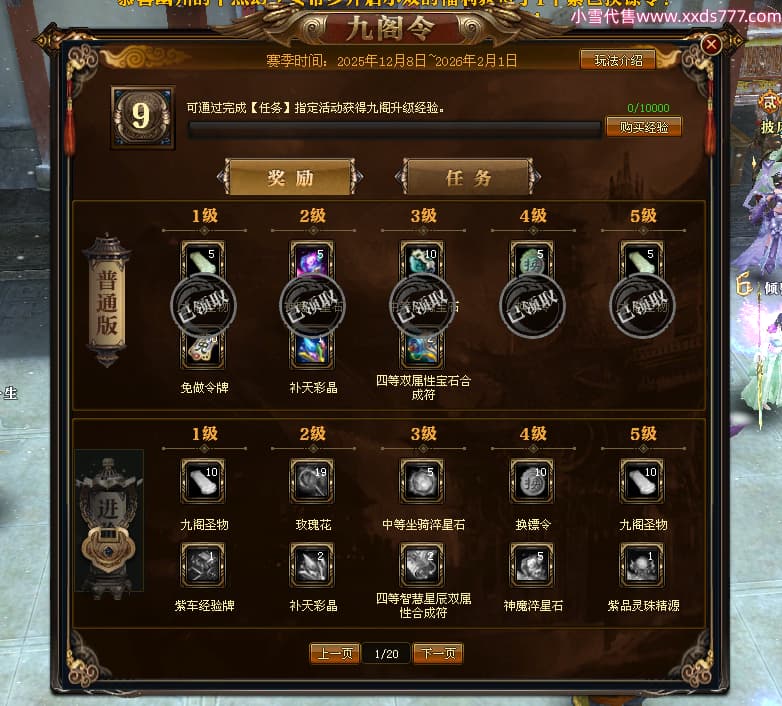
Task: Click the level 1 九阁圣物 premium reward icon
Action: click(202, 481)
